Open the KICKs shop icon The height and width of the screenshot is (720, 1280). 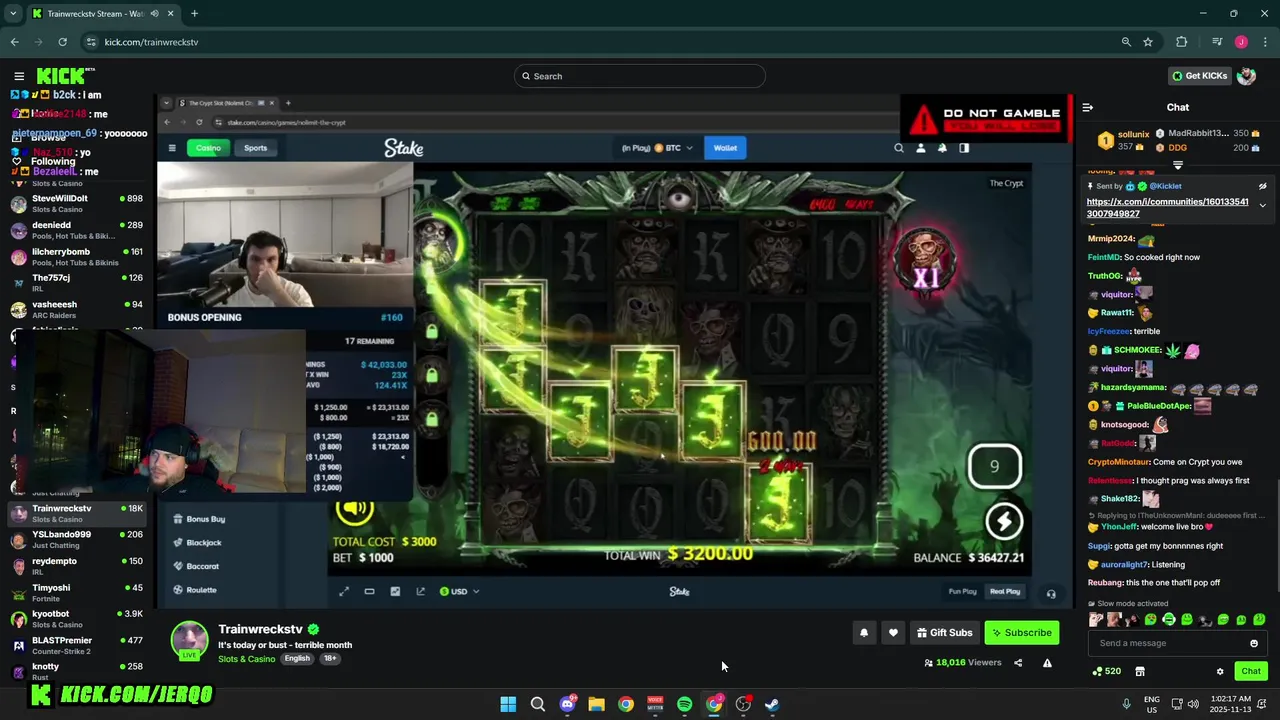[x=1139, y=671]
